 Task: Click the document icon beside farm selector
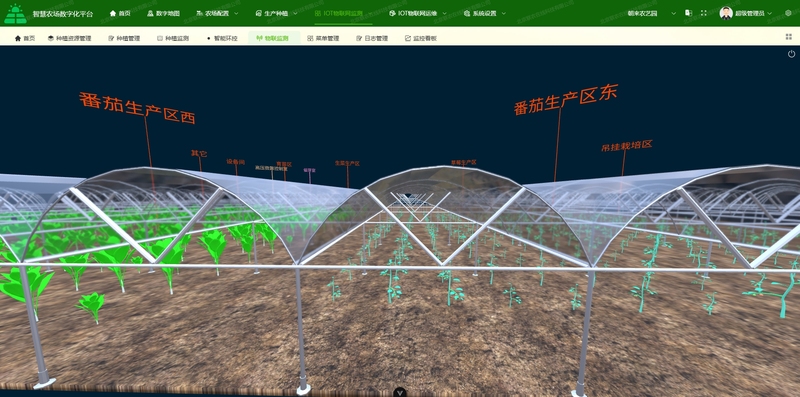click(688, 13)
